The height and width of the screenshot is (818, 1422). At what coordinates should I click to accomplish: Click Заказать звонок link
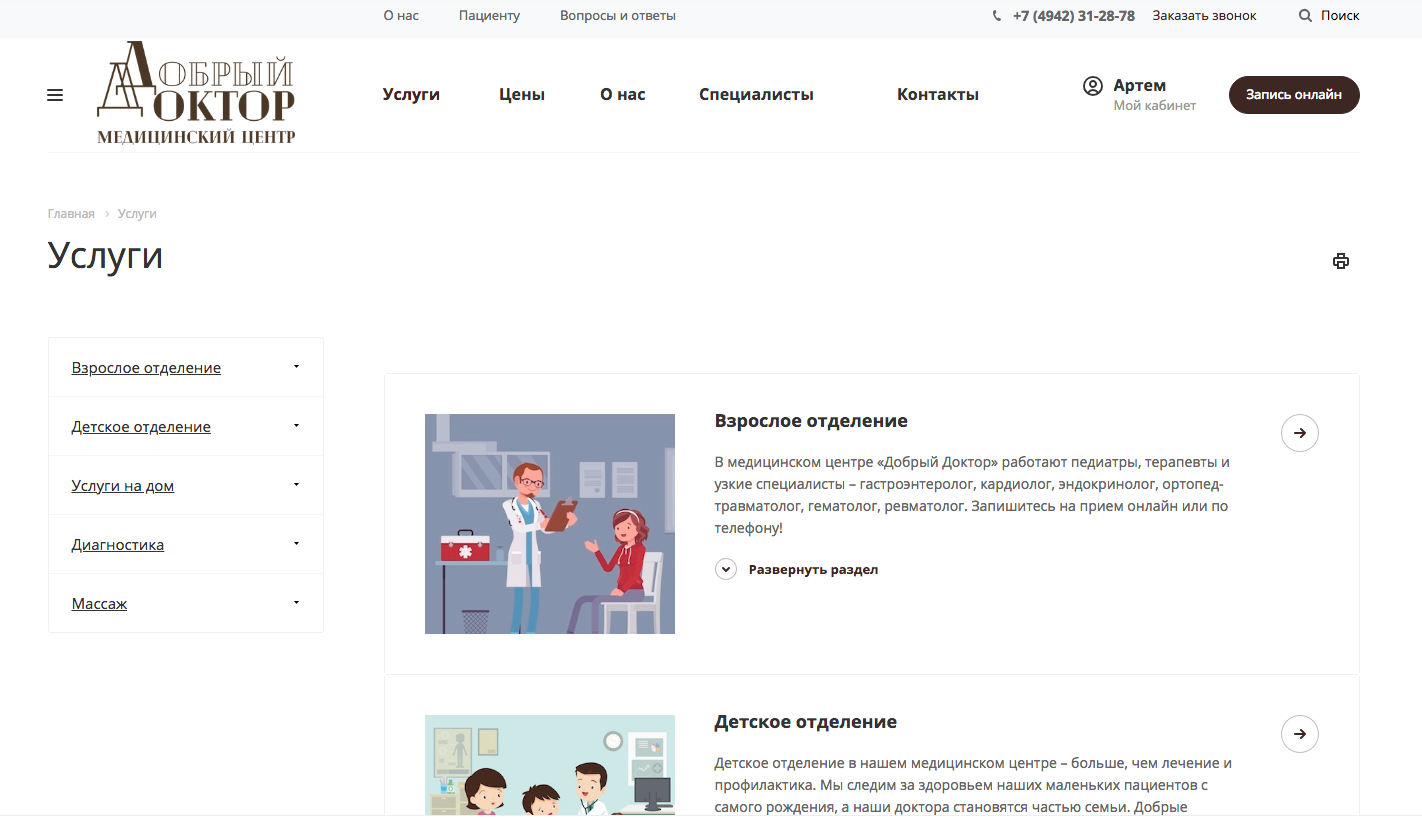point(1204,16)
